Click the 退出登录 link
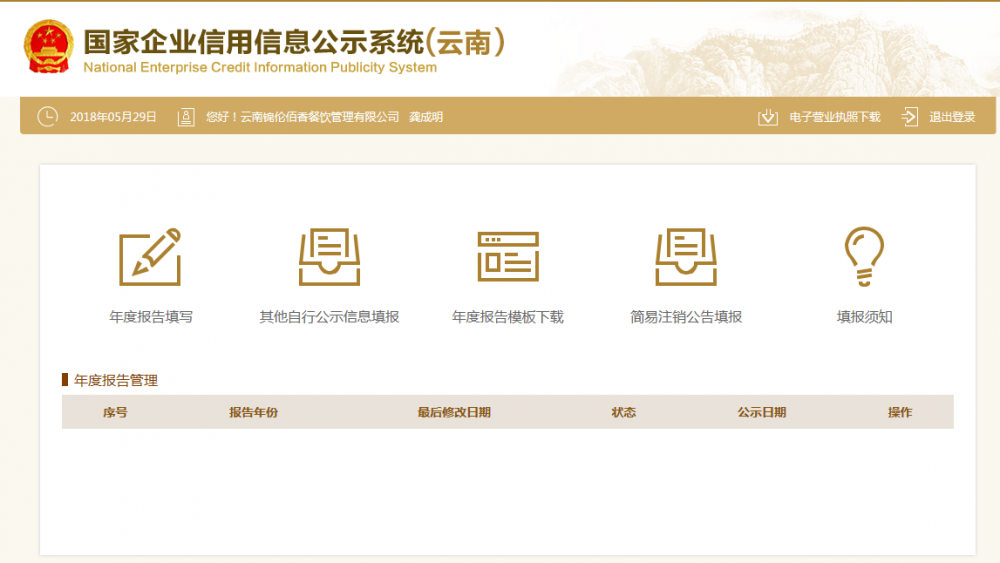 tap(952, 117)
